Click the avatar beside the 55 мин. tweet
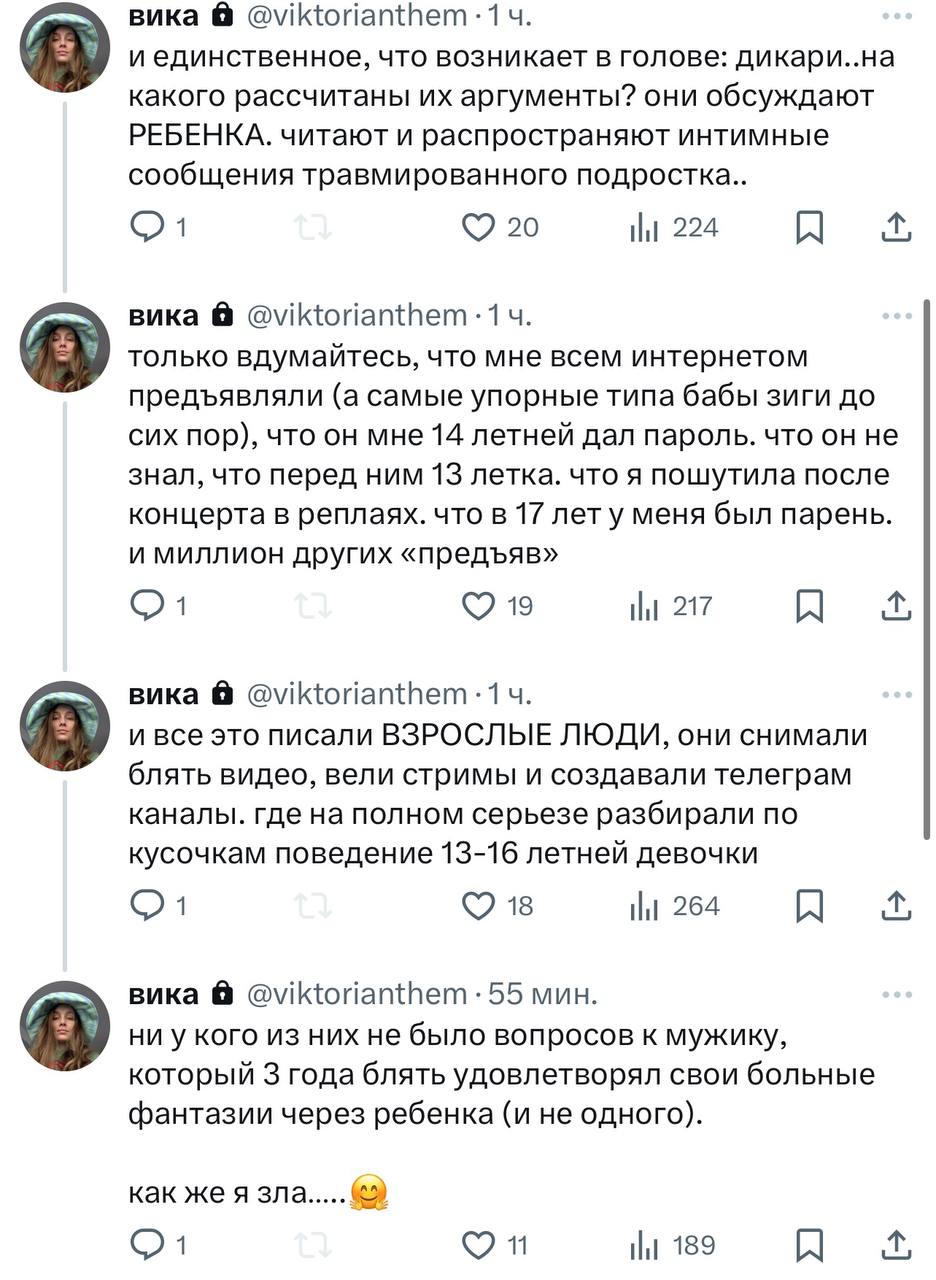 65,1026
